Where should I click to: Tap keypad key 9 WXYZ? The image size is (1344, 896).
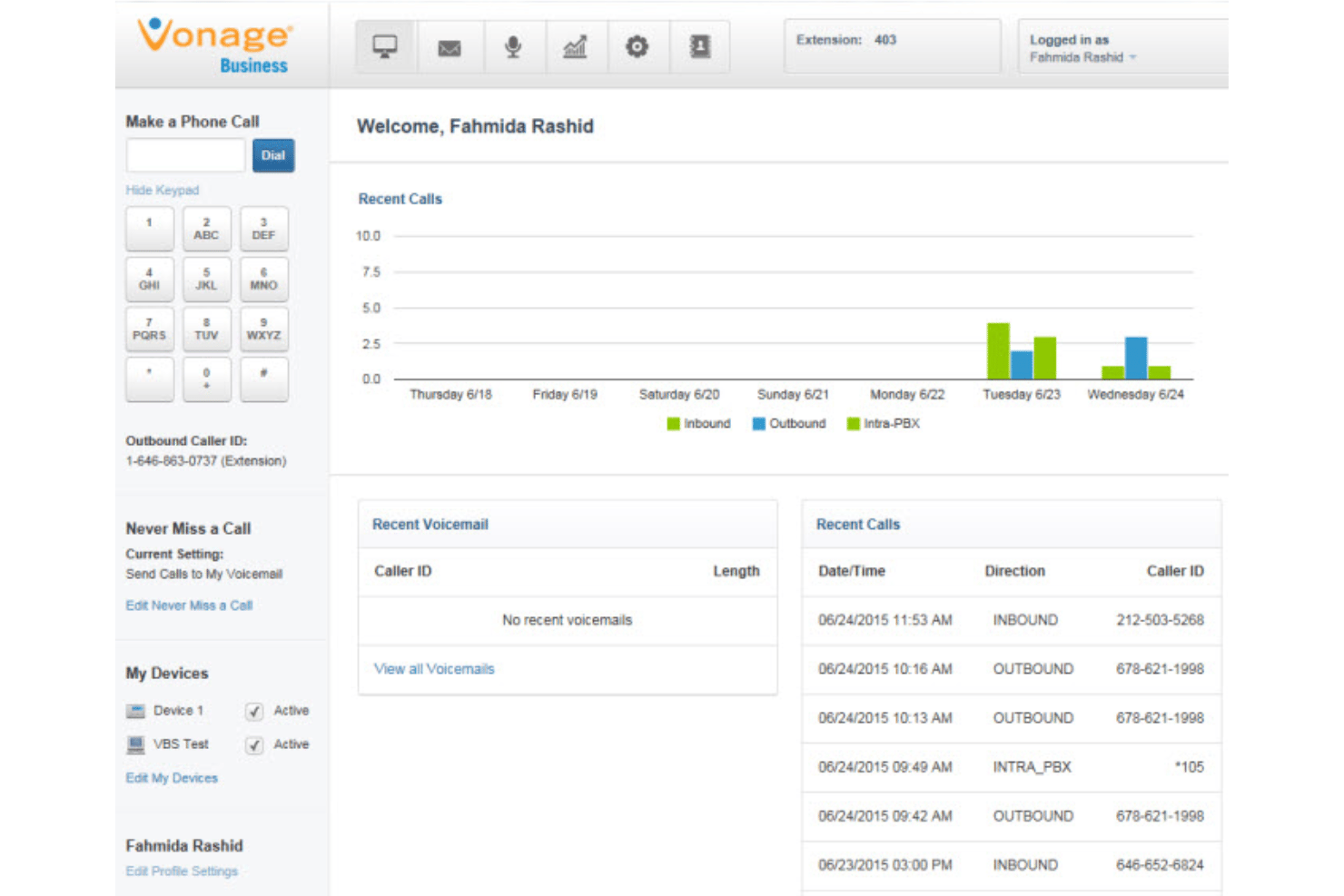tap(264, 329)
